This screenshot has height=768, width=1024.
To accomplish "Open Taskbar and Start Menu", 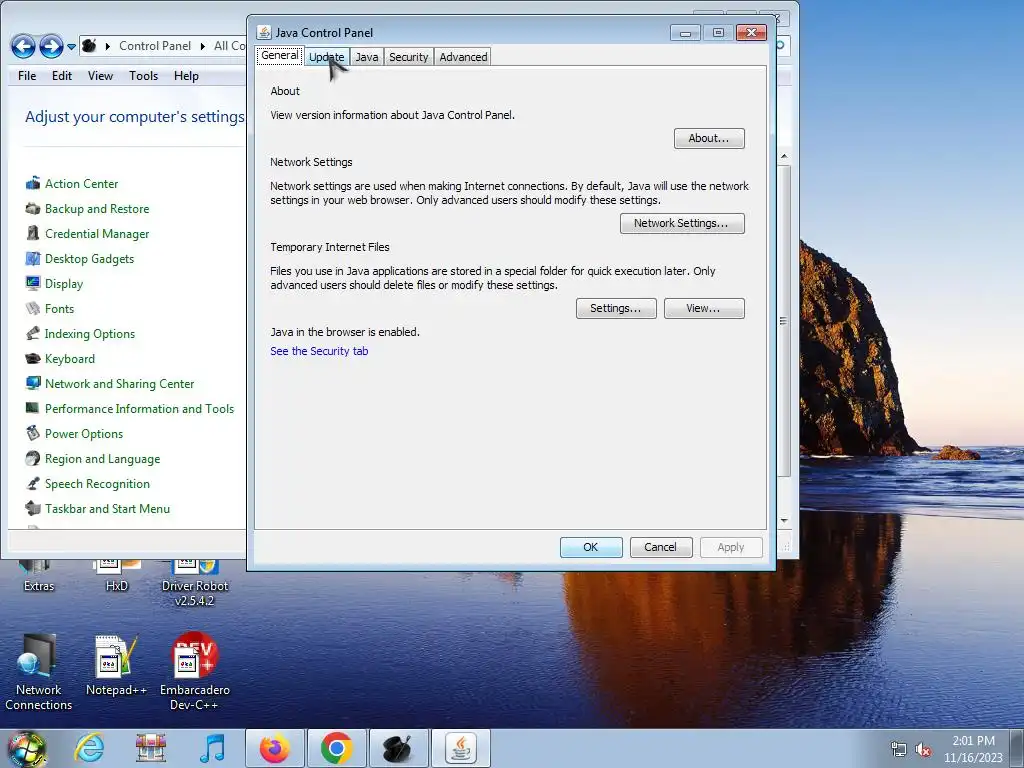I will click(x=107, y=509).
